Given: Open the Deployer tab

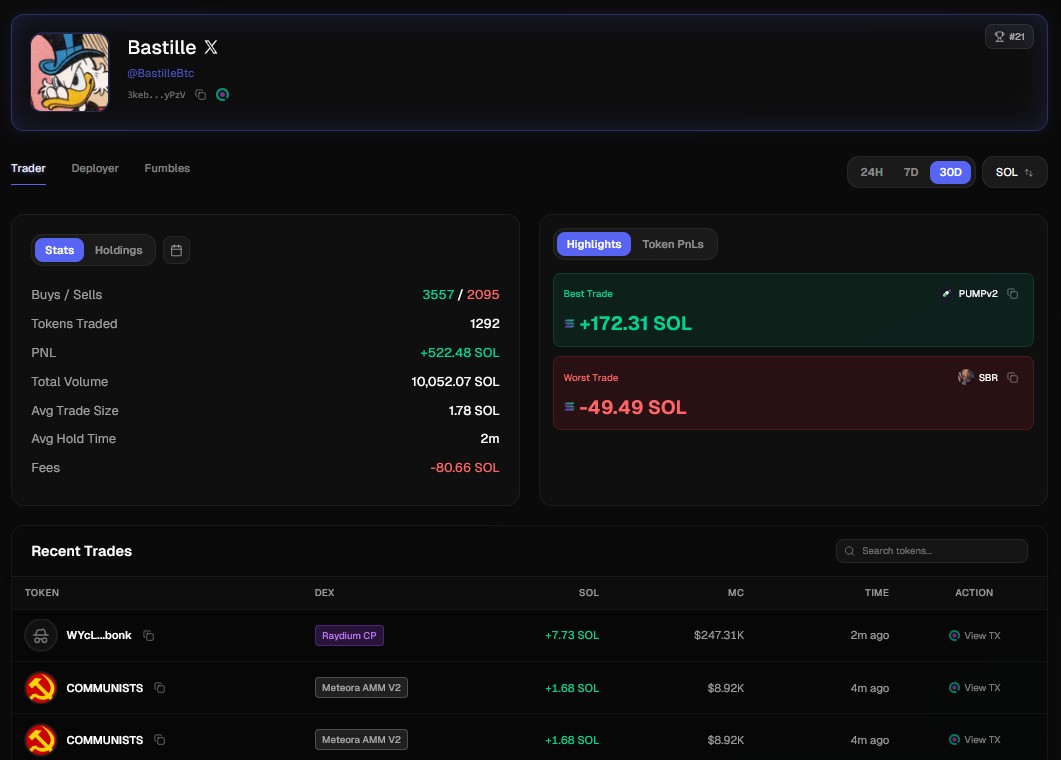Looking at the screenshot, I should (x=95, y=168).
